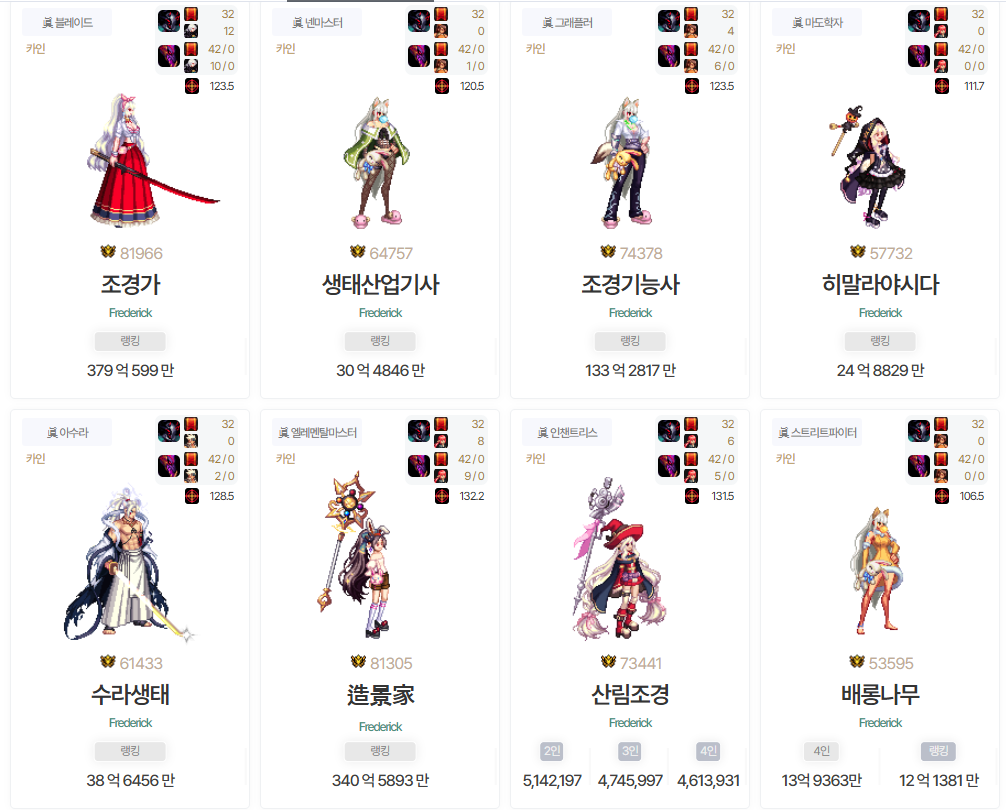Click the 랭킹 badge under 조경기능사
The width and height of the screenshot is (1006, 810).
coord(629,341)
